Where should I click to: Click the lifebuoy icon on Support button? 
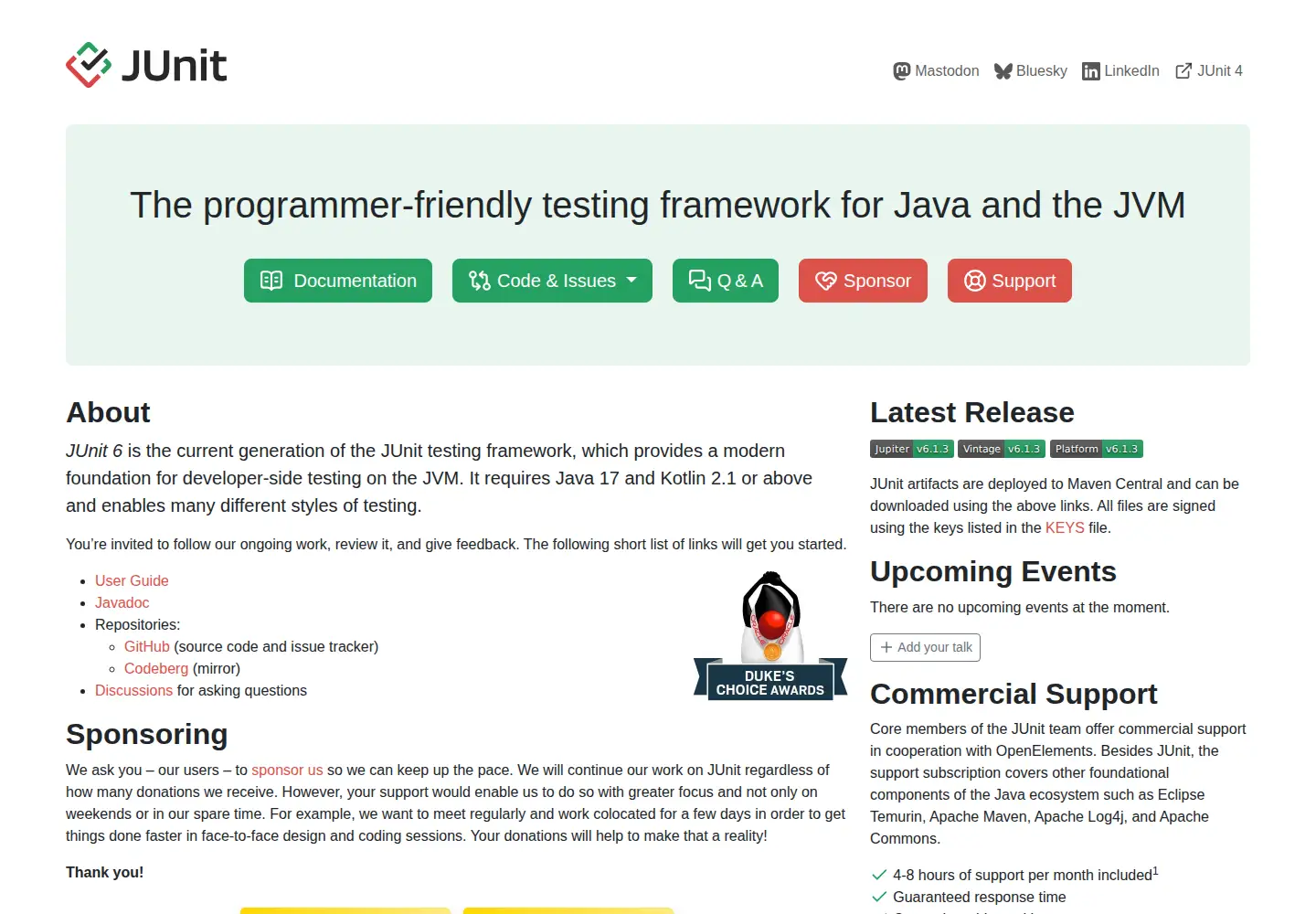point(975,281)
